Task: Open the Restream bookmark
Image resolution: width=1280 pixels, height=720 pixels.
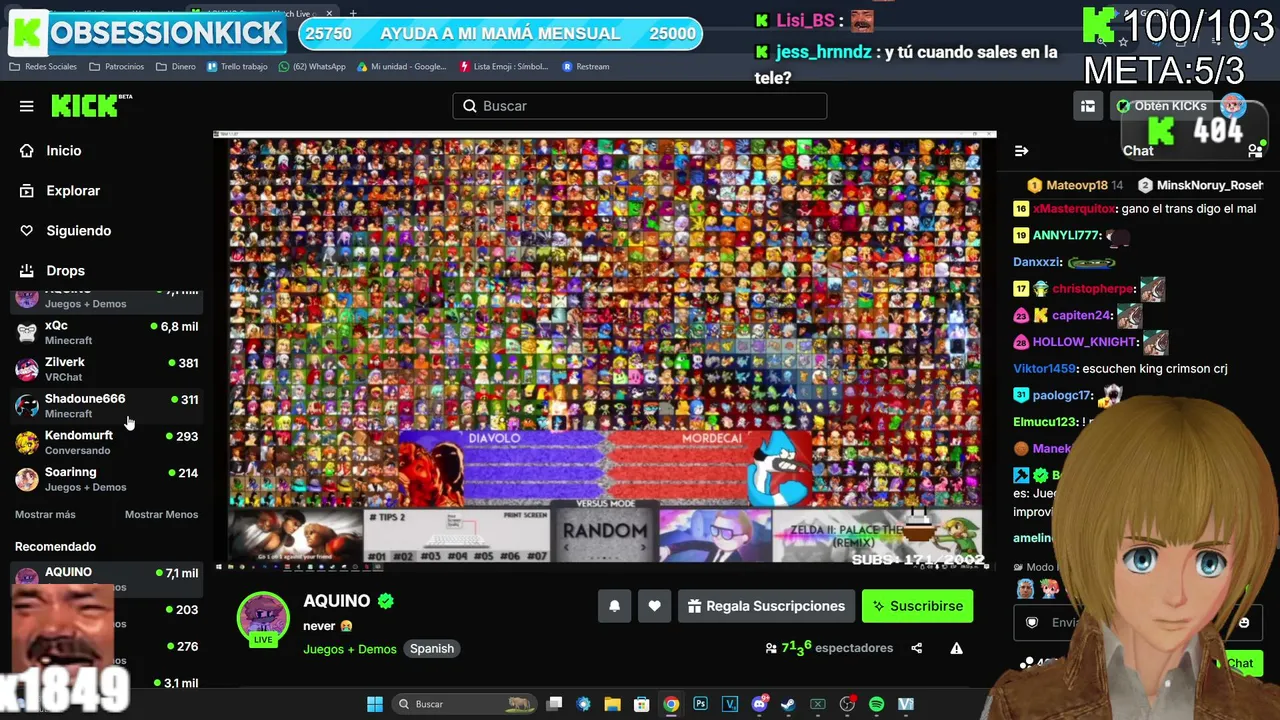Action: click(x=586, y=67)
